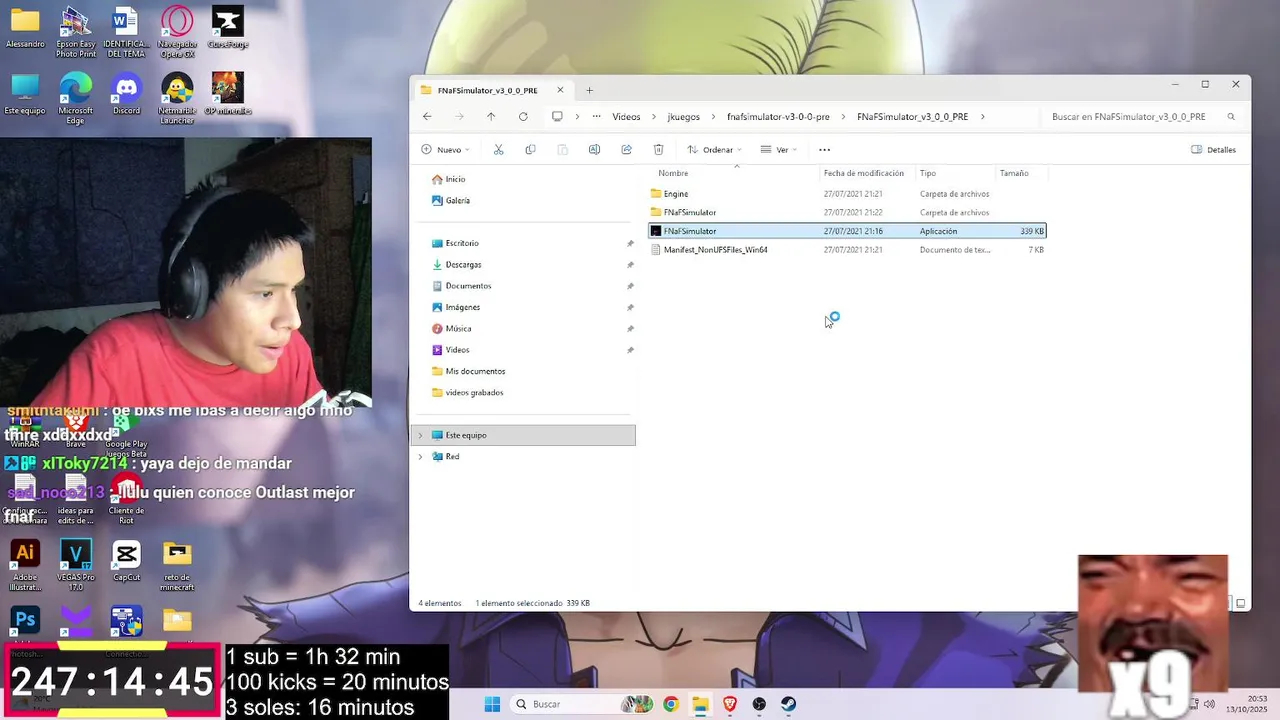This screenshot has width=1280, height=720.
Task: Open Discord desktop shortcut
Action: (126, 95)
